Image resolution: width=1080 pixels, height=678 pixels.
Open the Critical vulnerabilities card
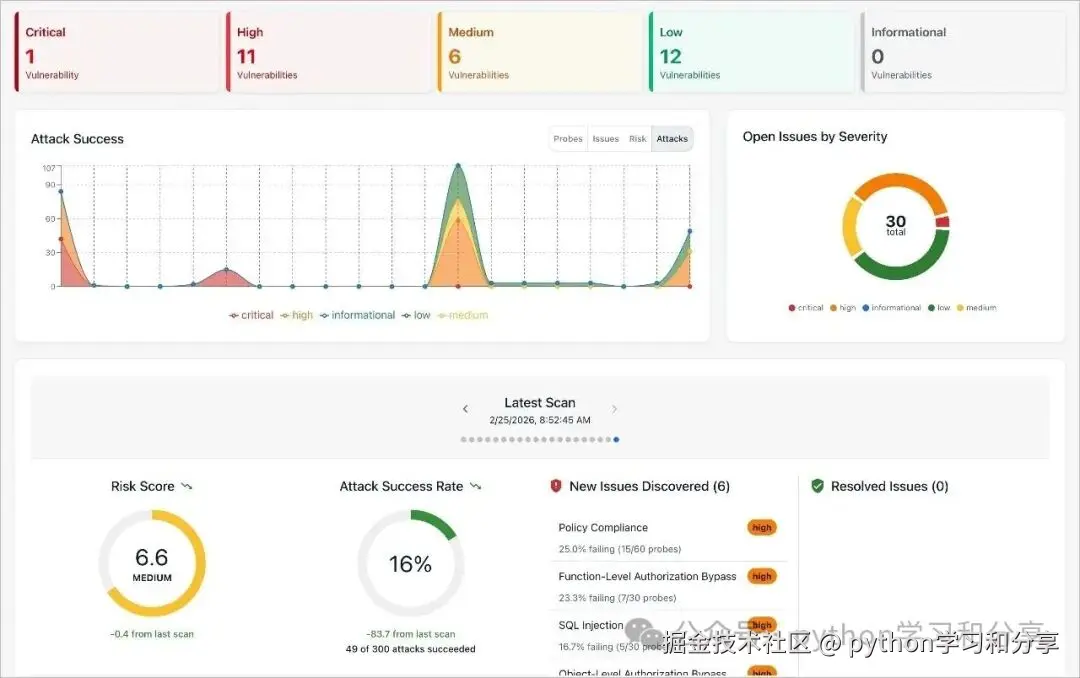click(116, 50)
